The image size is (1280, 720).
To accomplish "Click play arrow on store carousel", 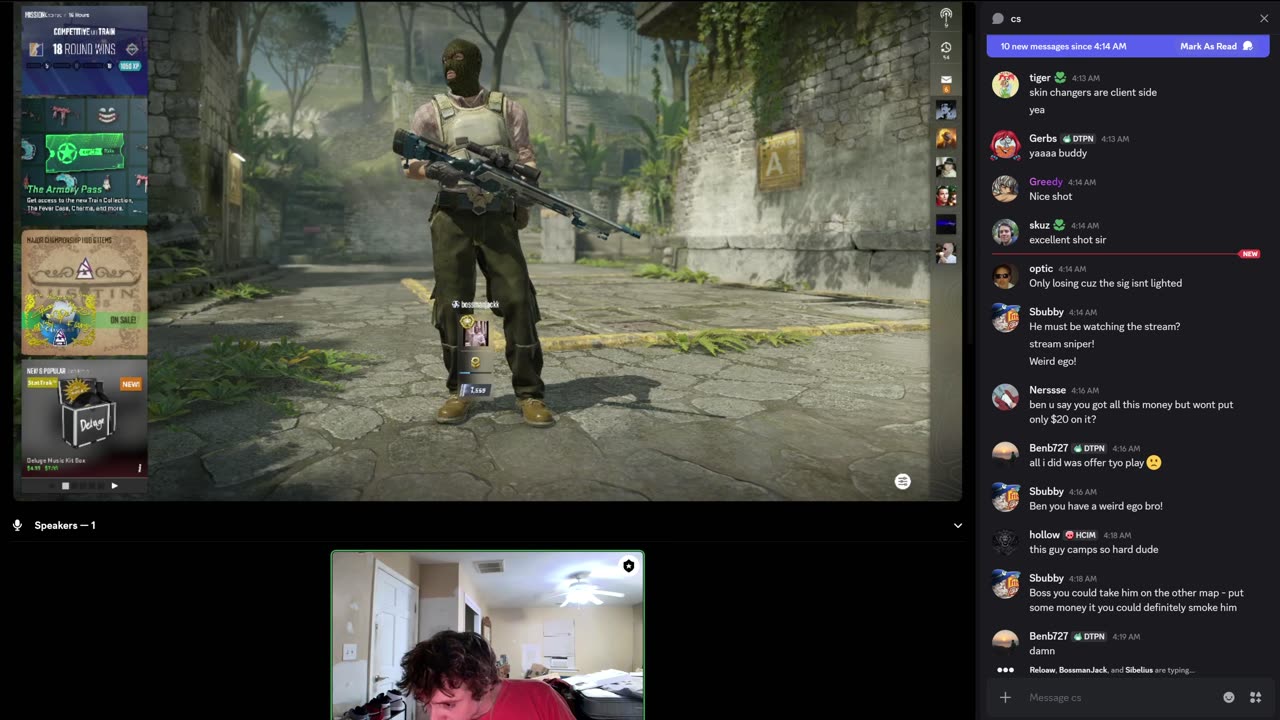I will (114, 486).
